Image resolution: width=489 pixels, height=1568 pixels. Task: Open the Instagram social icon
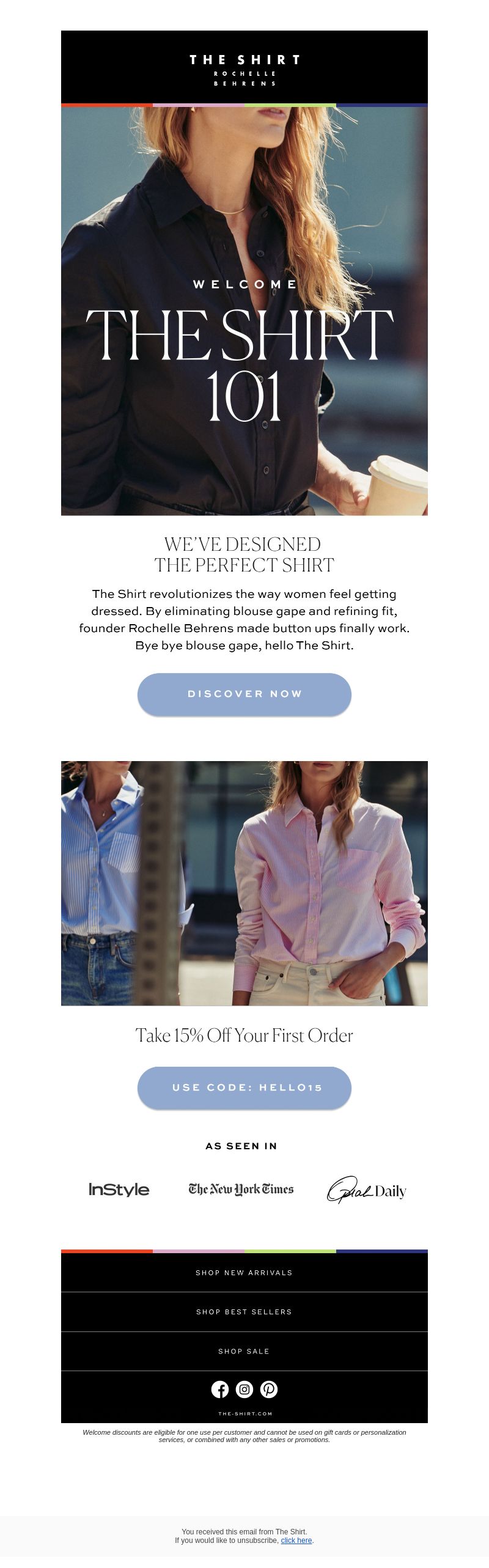point(244,1389)
